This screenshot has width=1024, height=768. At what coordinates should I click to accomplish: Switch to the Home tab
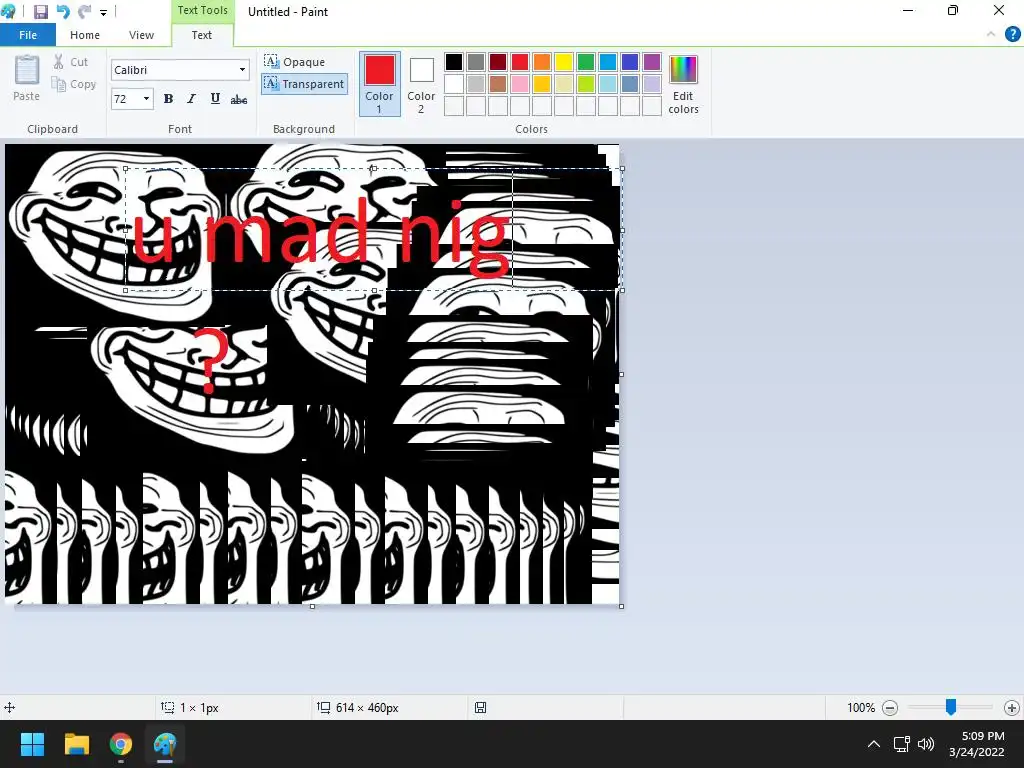(85, 35)
